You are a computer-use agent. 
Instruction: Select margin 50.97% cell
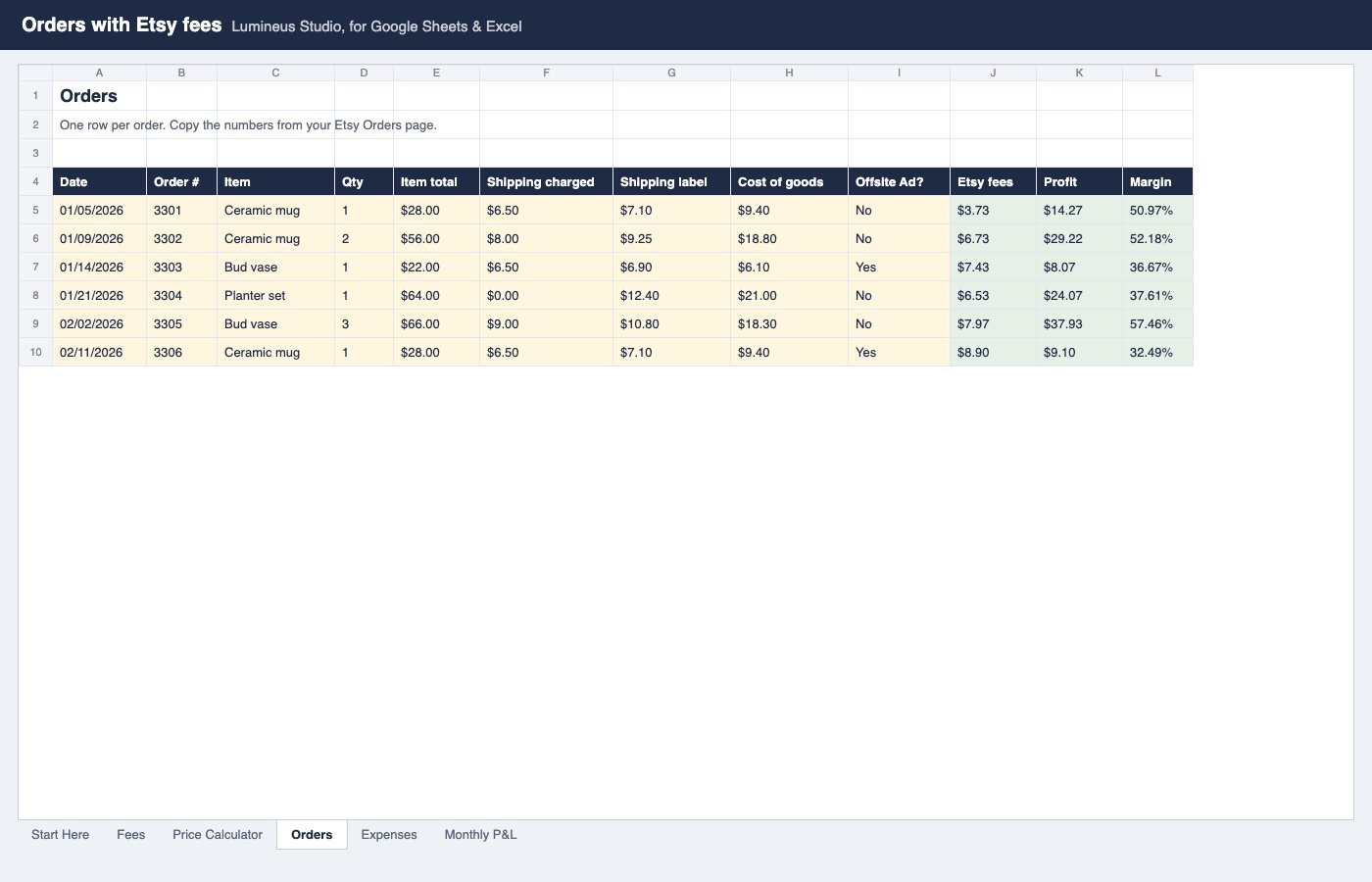[1157, 211]
